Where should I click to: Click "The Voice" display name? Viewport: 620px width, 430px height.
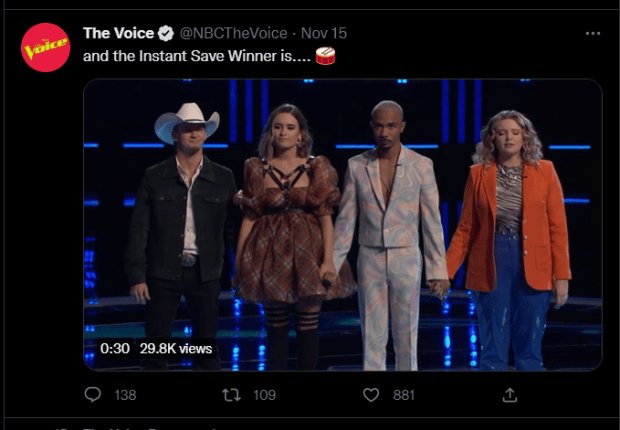[x=118, y=34]
